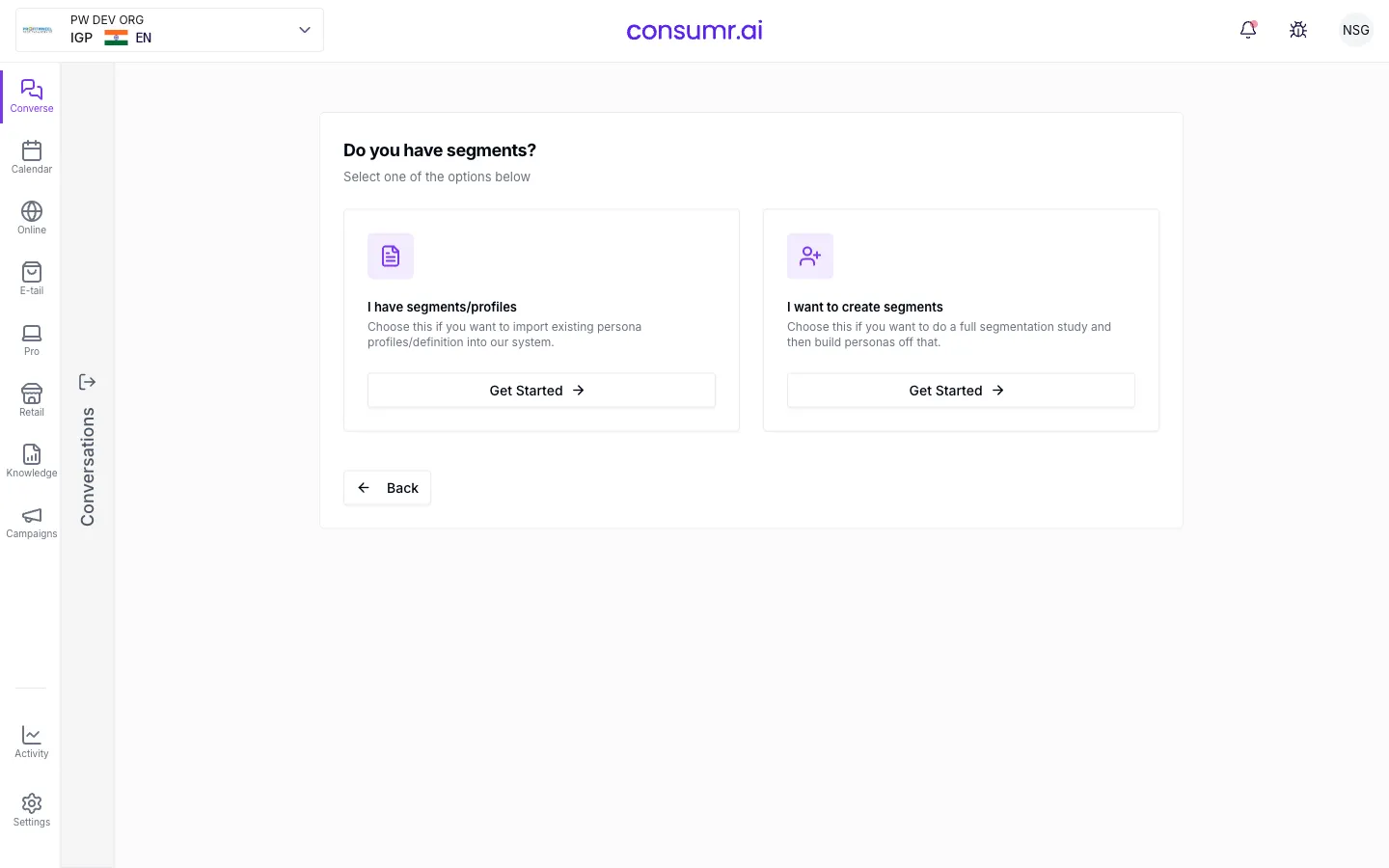The height and width of the screenshot is (868, 1389).
Task: Click the consumr.ai logo
Action: (x=694, y=30)
